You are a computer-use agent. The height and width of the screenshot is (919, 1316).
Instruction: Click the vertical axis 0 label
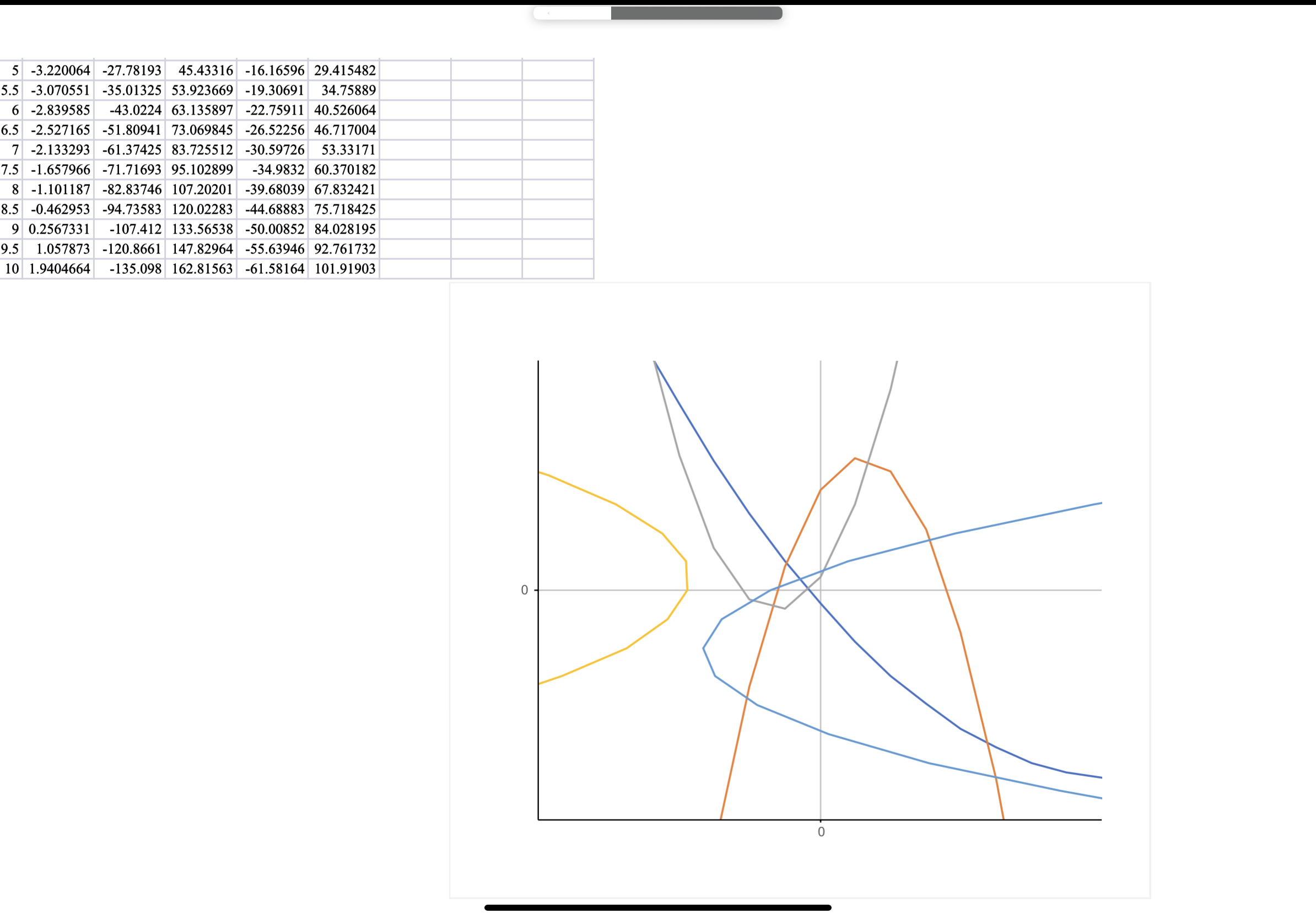pyautogui.click(x=524, y=590)
